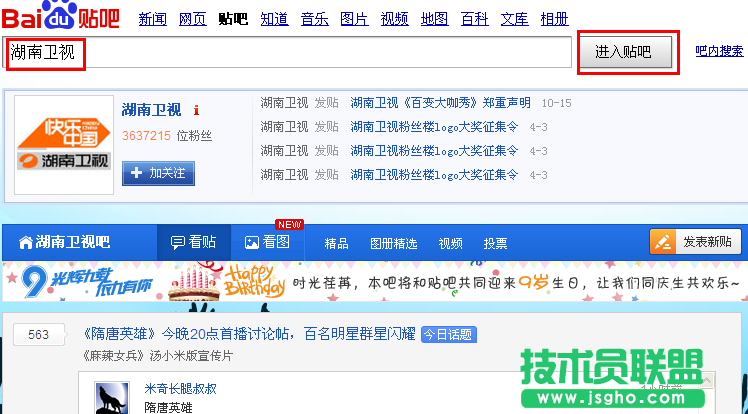Open the 吧内搜索 link
The height and width of the screenshot is (414, 748).
pos(719,51)
